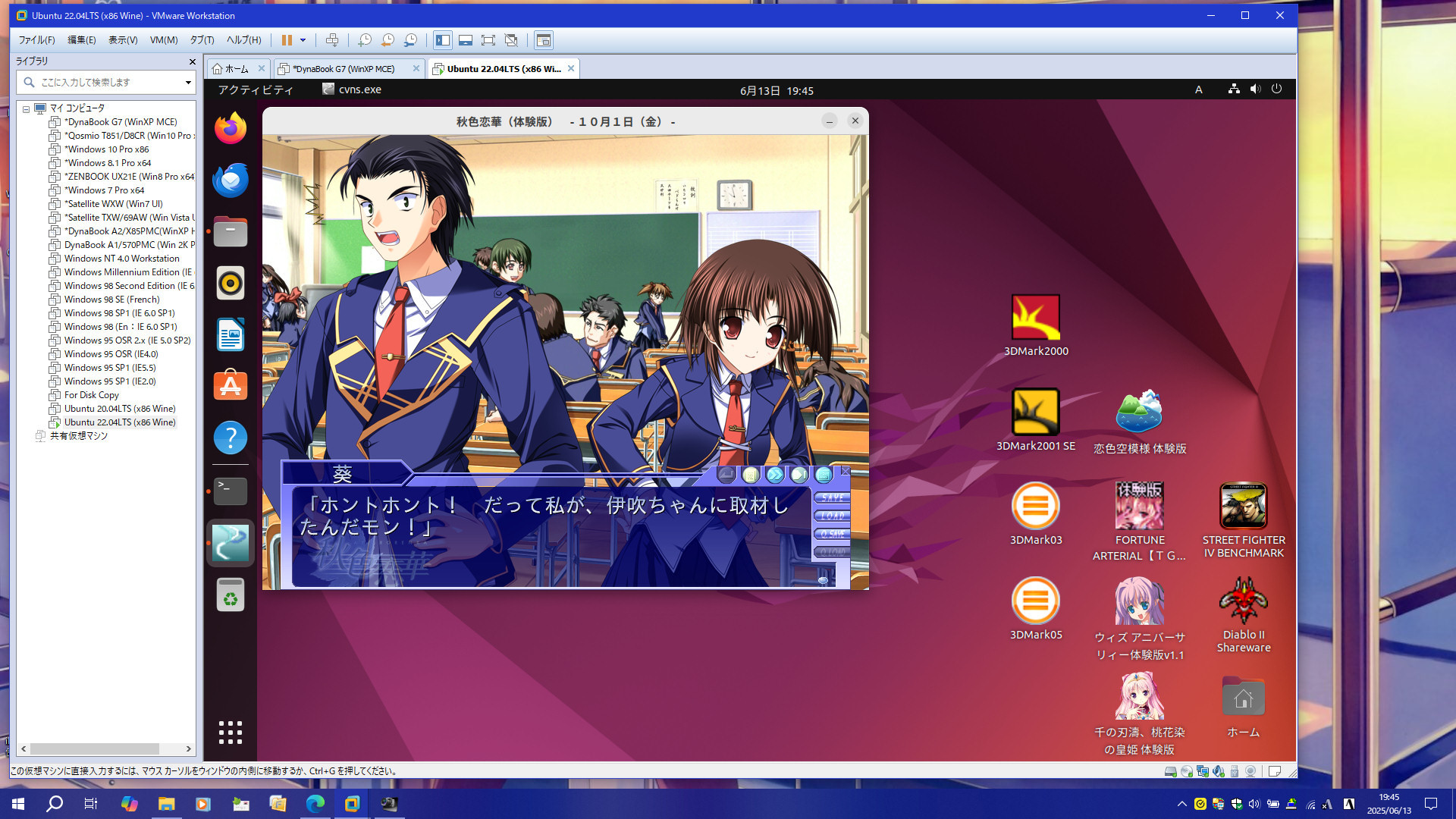This screenshot has height=819, width=1456.
Task: Click アクティビティ in the Ubuntu top bar
Action: point(256,89)
